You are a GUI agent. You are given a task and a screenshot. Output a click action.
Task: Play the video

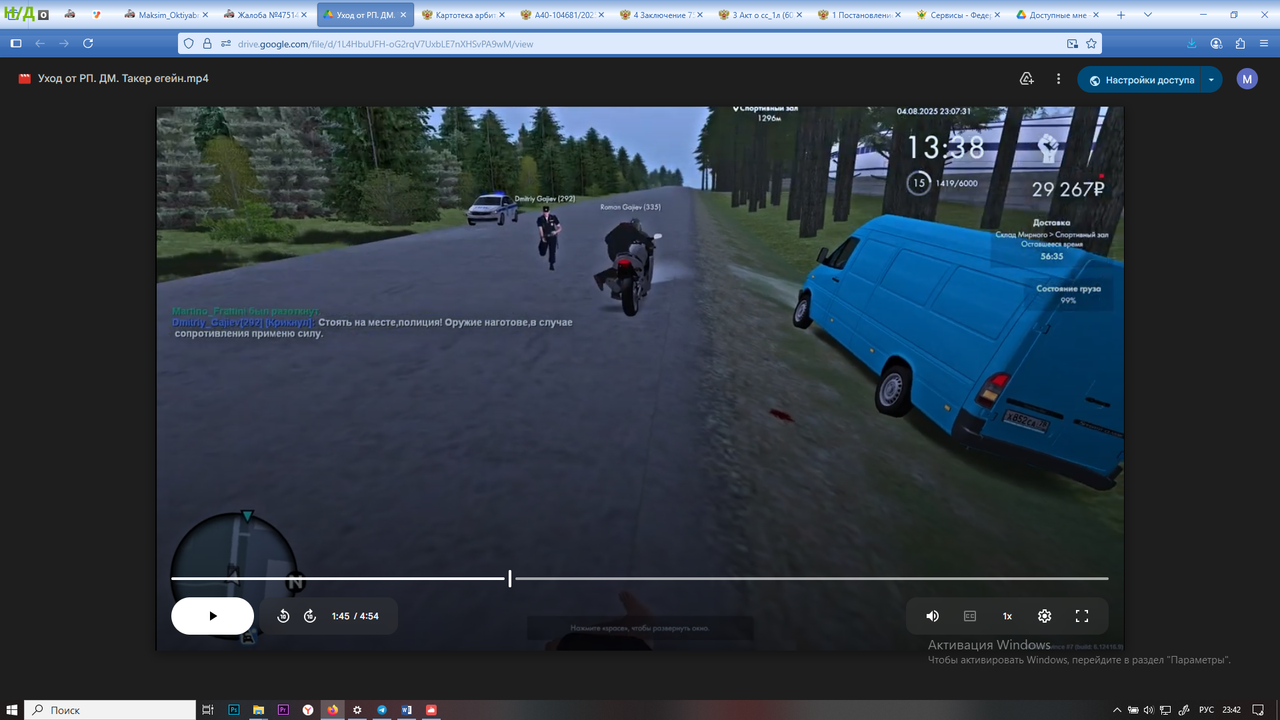(212, 616)
